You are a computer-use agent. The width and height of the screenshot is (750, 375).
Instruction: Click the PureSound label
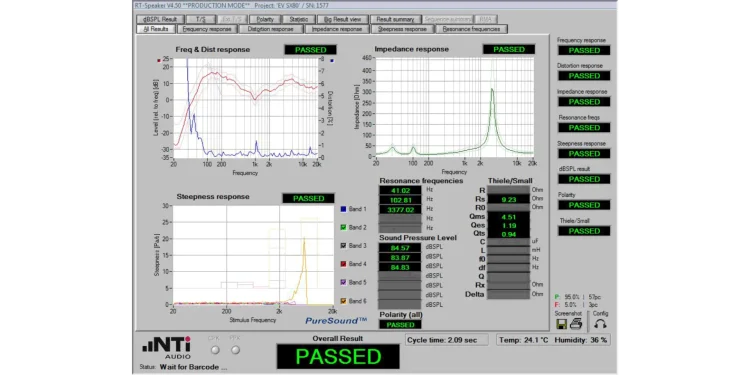coord(336,320)
